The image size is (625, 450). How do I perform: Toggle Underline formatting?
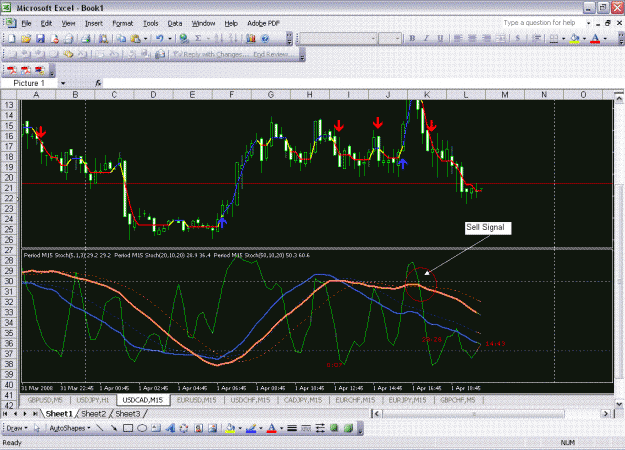(x=440, y=39)
